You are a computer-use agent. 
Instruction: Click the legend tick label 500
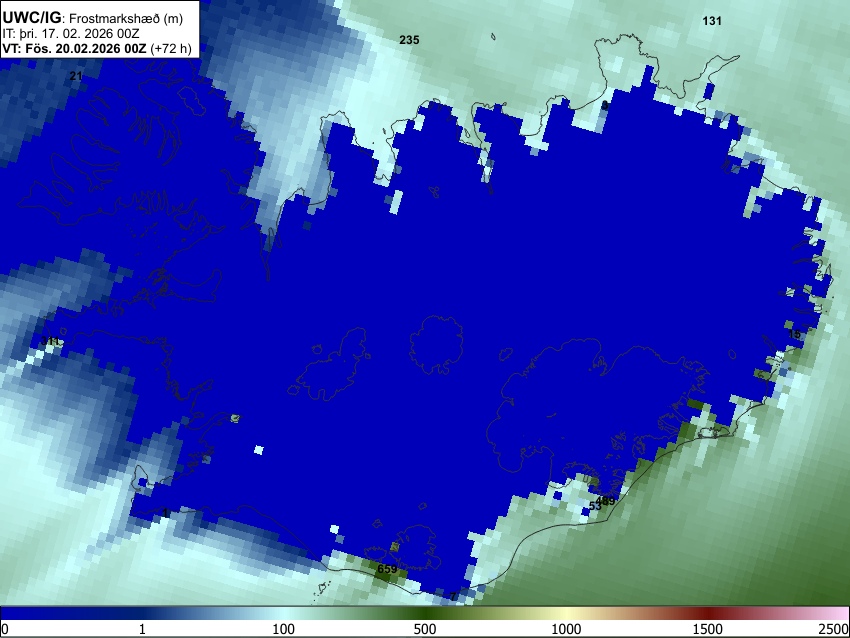(425, 629)
